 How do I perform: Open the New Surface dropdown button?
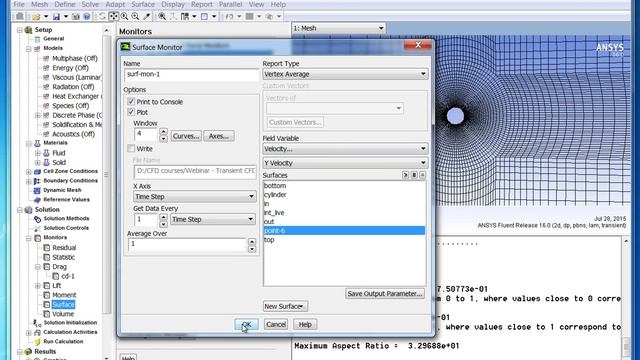click(285, 306)
